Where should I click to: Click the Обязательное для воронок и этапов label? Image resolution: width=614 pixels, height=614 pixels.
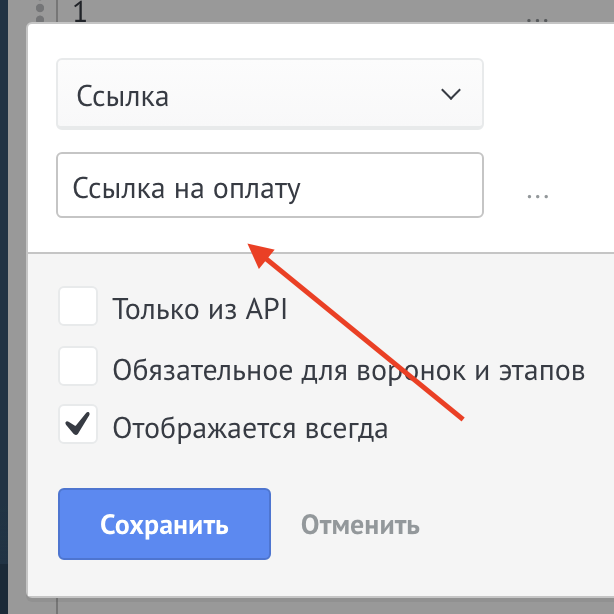(349, 370)
